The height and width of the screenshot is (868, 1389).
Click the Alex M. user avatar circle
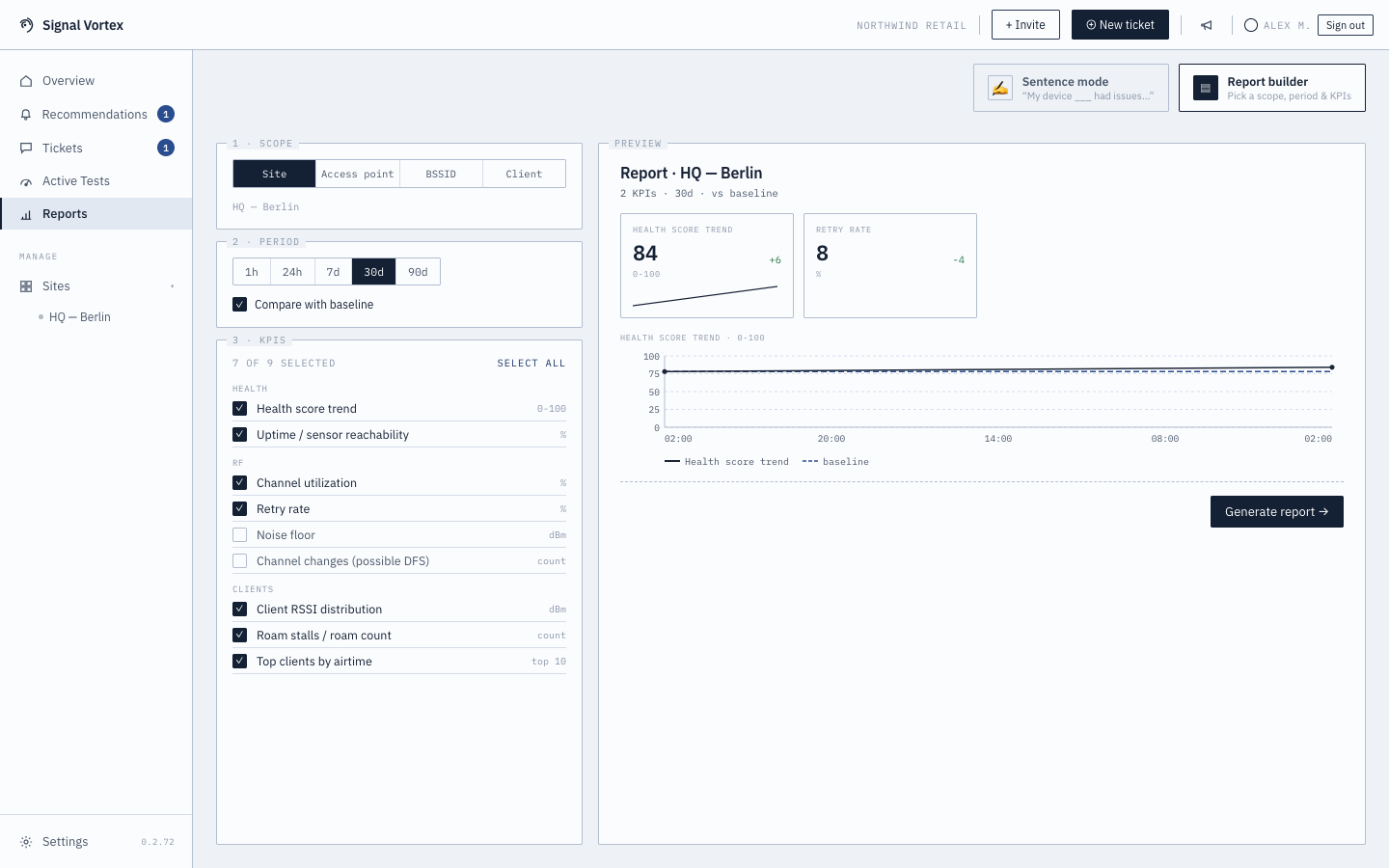click(x=1251, y=25)
